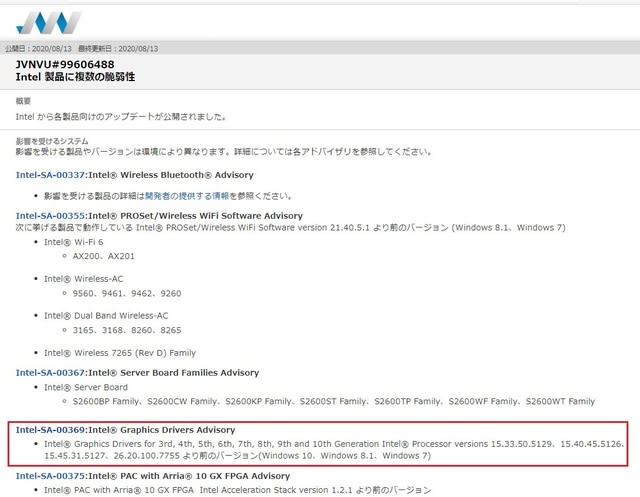Viewport: 640px width, 497px height.
Task: Open the Intel-SA-00367 advisory link
Action: click(50, 373)
